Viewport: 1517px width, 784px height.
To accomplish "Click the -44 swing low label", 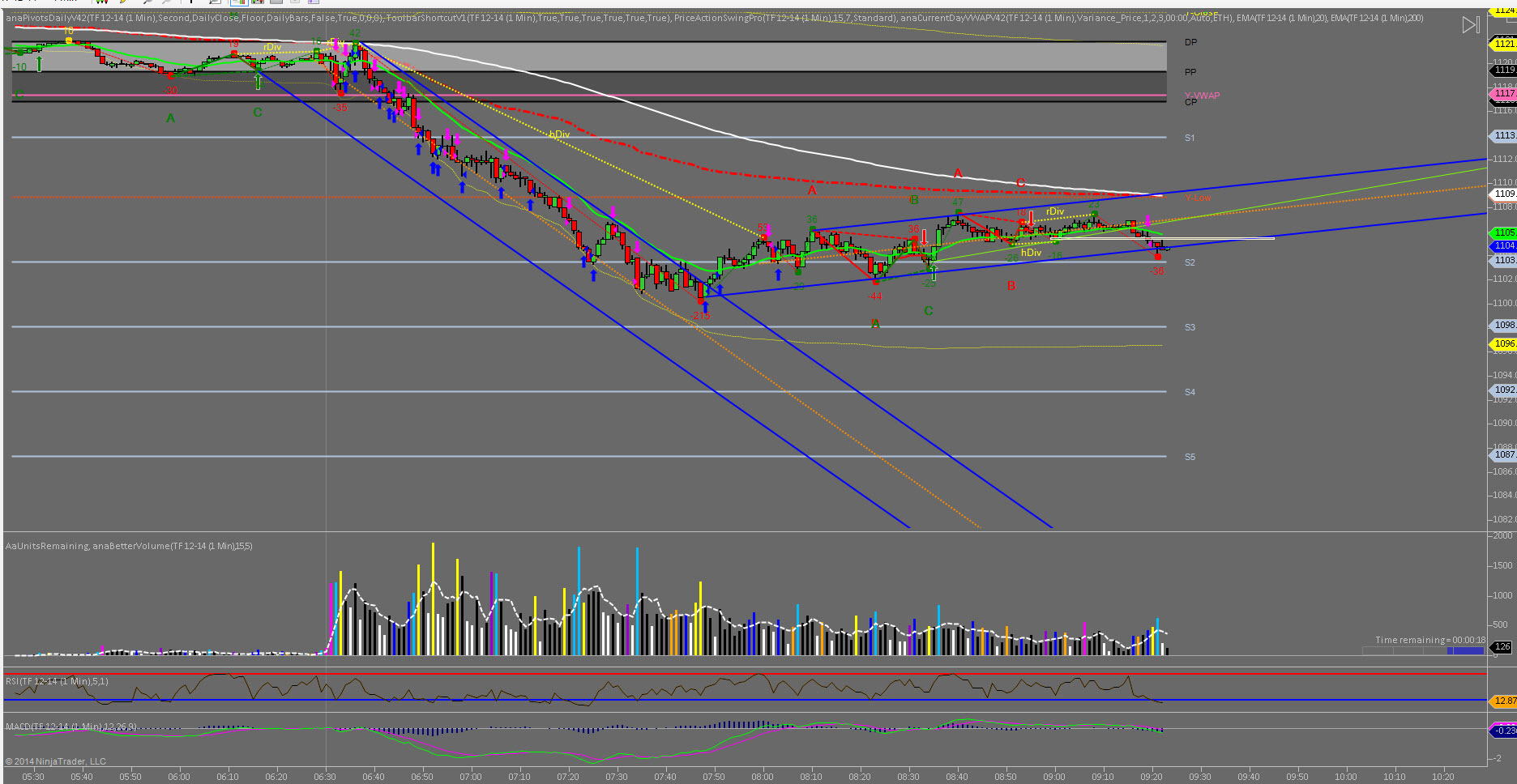I will tap(874, 296).
